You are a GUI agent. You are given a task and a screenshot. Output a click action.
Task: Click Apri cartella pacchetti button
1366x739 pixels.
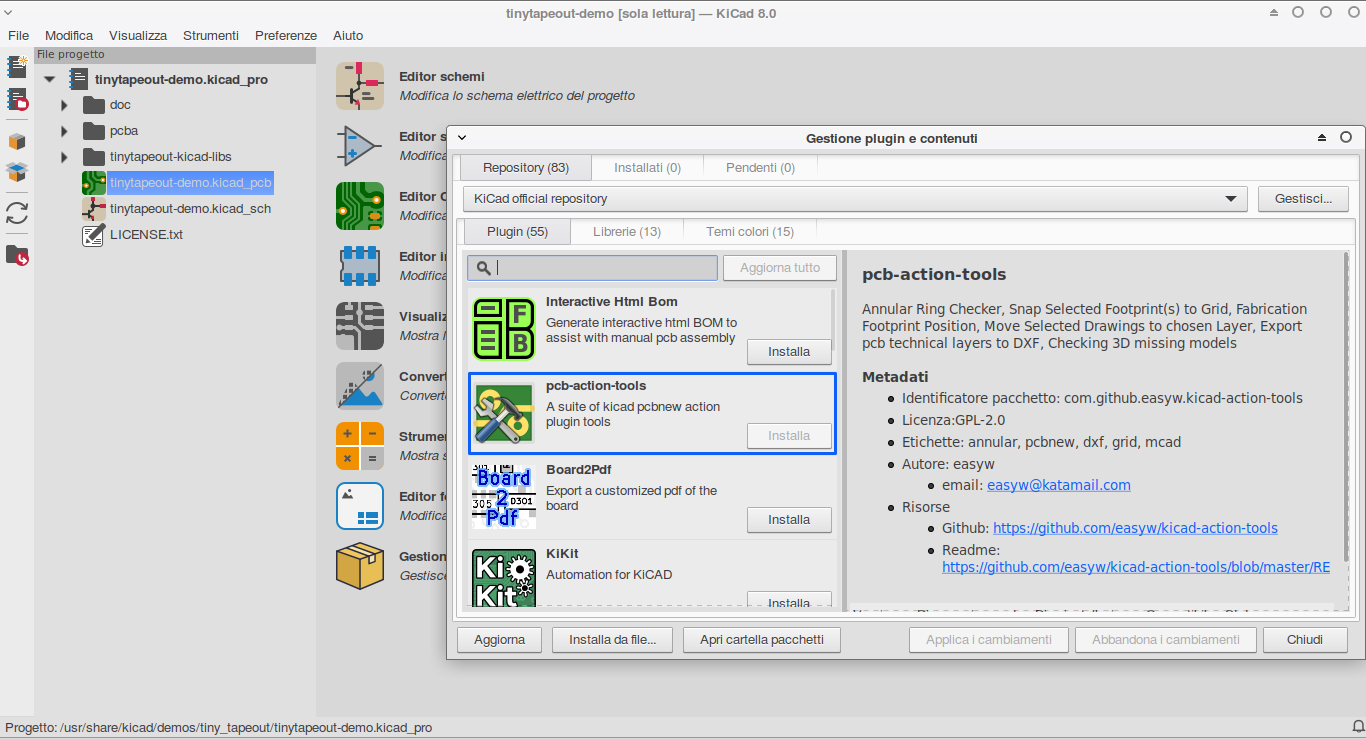[x=762, y=640]
